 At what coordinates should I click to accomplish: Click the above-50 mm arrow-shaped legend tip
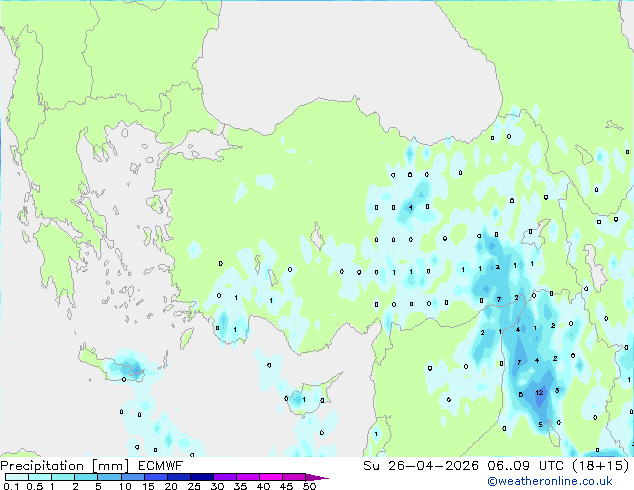point(317,477)
